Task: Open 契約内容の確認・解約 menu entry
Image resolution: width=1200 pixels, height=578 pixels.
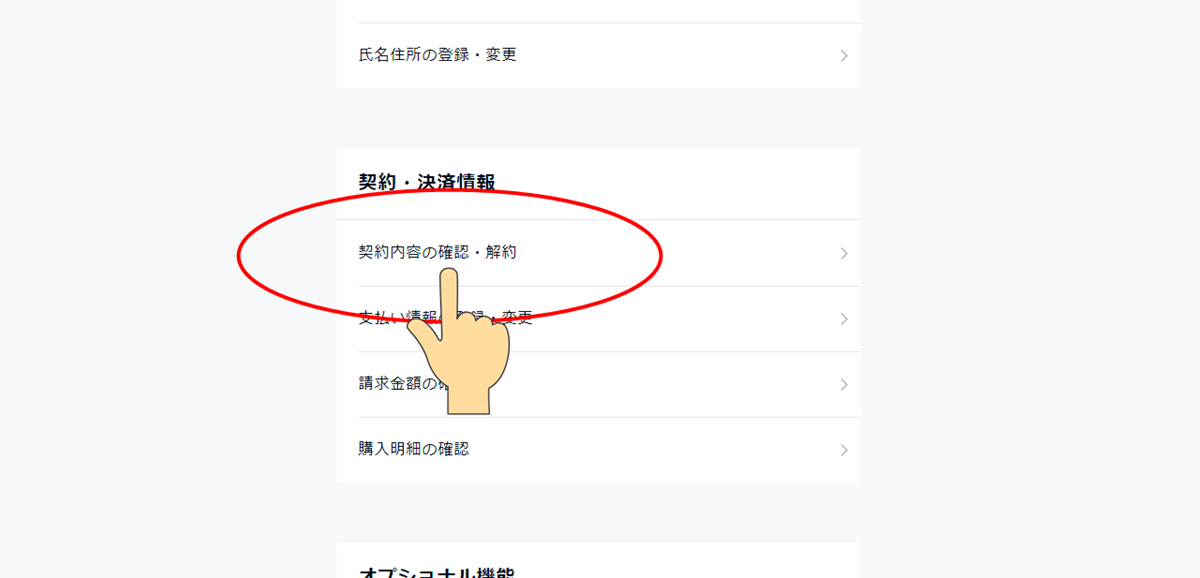Action: pos(598,253)
